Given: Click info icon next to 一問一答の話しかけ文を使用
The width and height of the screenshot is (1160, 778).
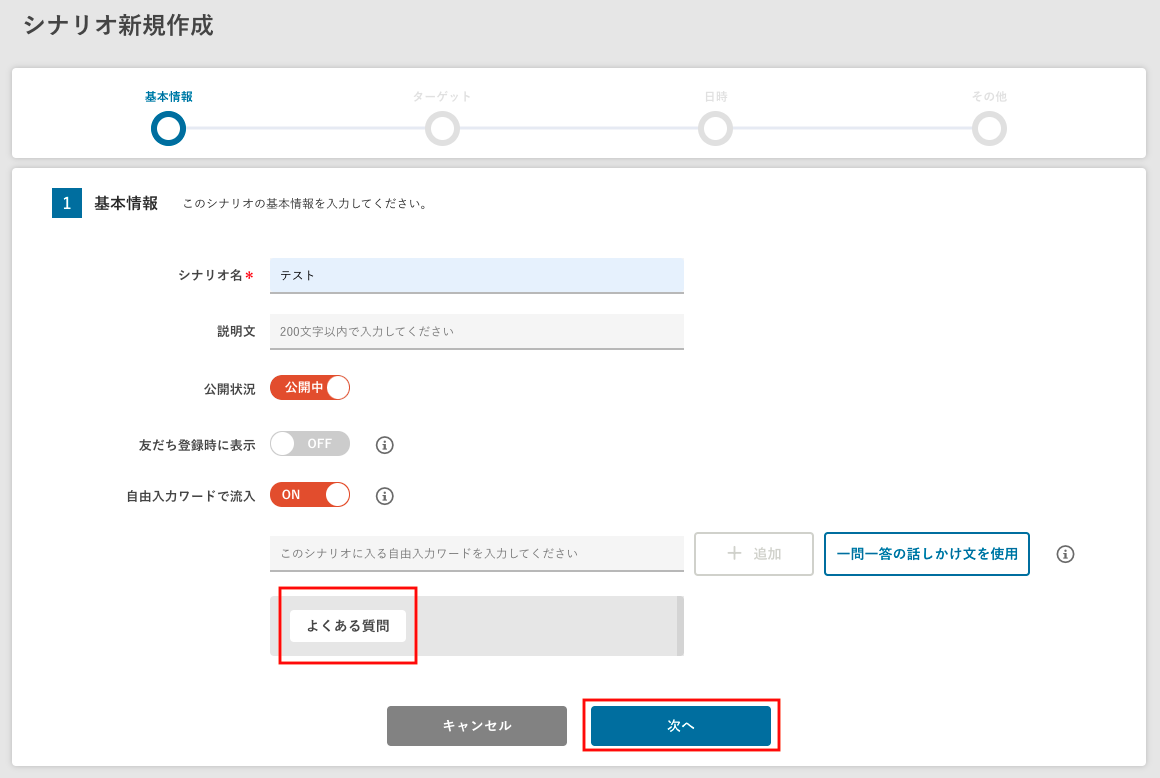Looking at the screenshot, I should 1065,554.
